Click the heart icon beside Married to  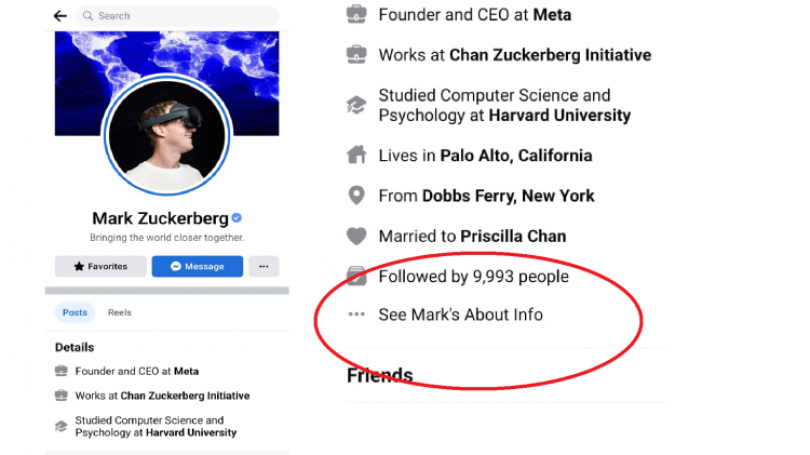[356, 237]
